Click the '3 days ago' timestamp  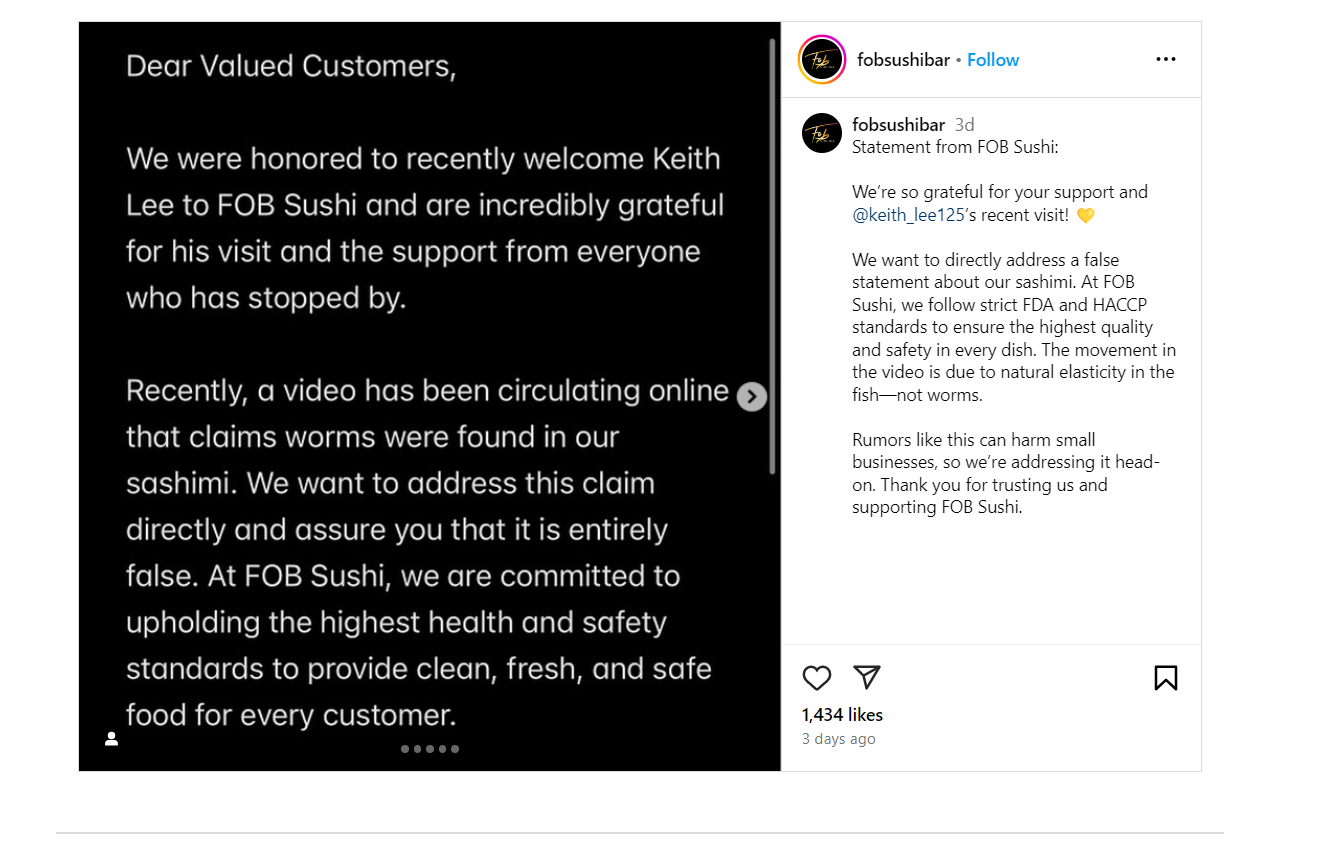(x=838, y=739)
